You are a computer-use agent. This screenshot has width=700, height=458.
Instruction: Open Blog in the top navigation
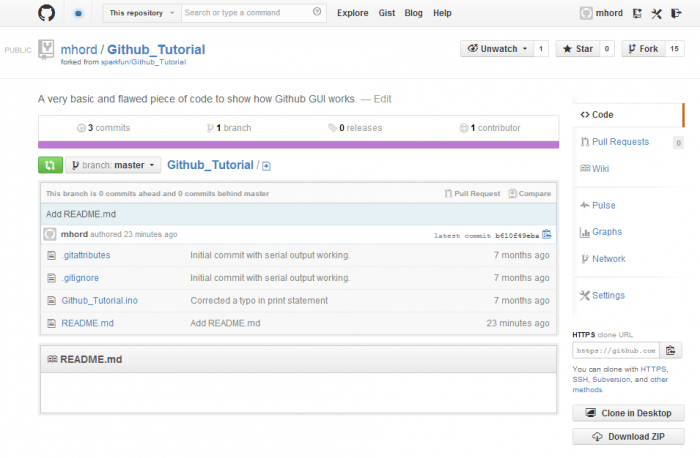[413, 13]
